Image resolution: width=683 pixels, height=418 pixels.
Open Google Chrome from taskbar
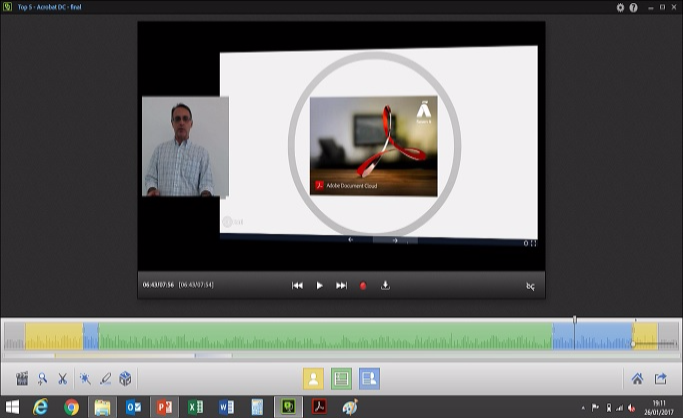click(x=71, y=408)
